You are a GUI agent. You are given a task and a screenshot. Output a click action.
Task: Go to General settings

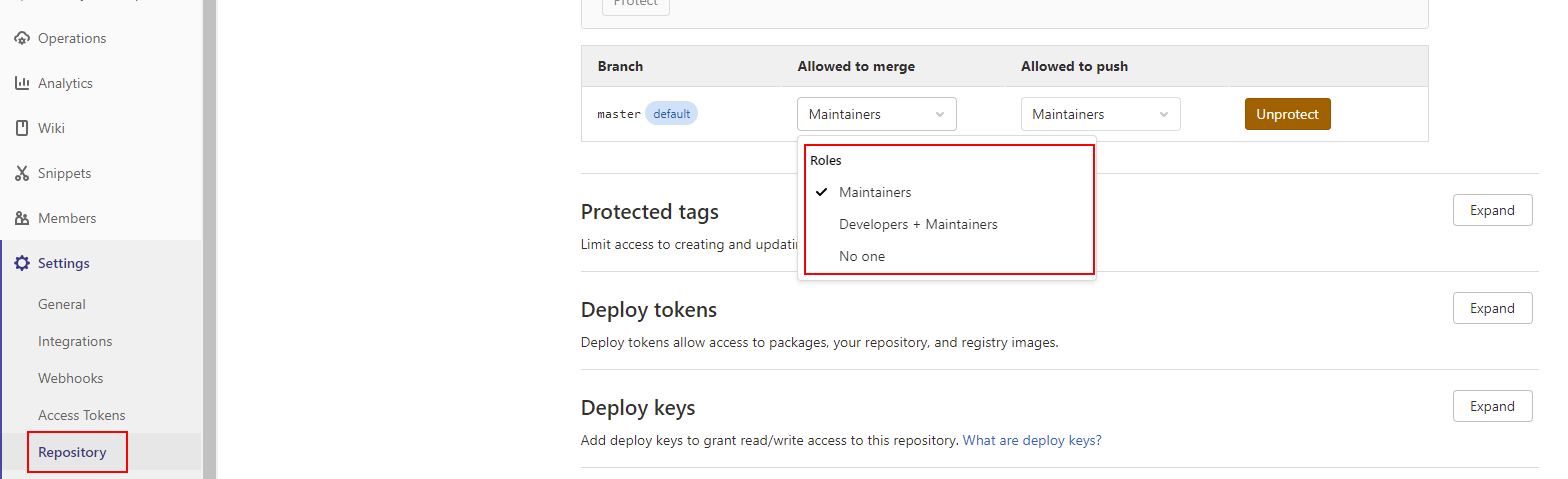[x=62, y=304]
